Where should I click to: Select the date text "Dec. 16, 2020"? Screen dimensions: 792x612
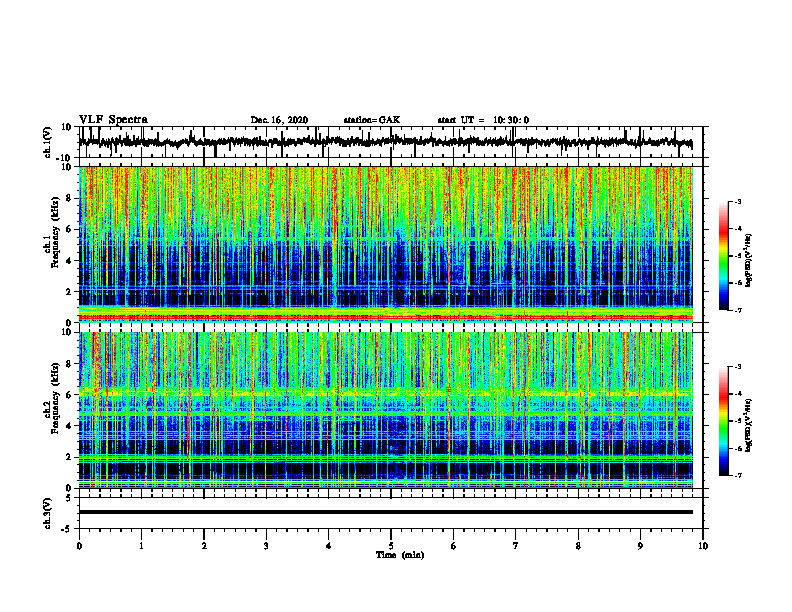[x=279, y=120]
